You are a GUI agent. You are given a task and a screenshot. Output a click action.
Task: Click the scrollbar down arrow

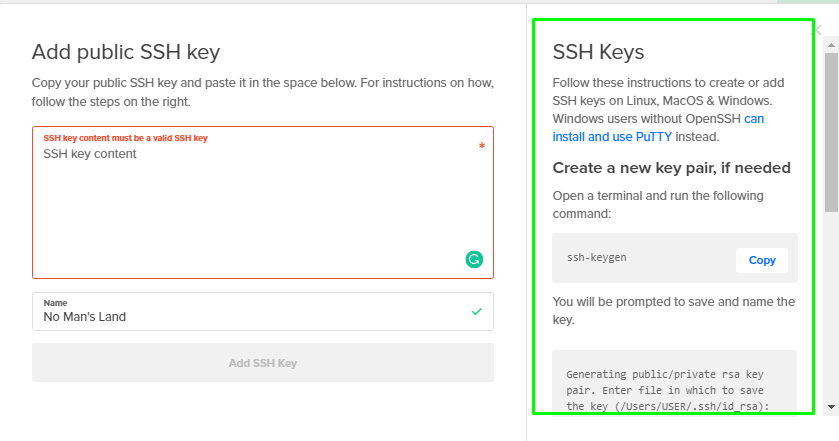coord(831,407)
